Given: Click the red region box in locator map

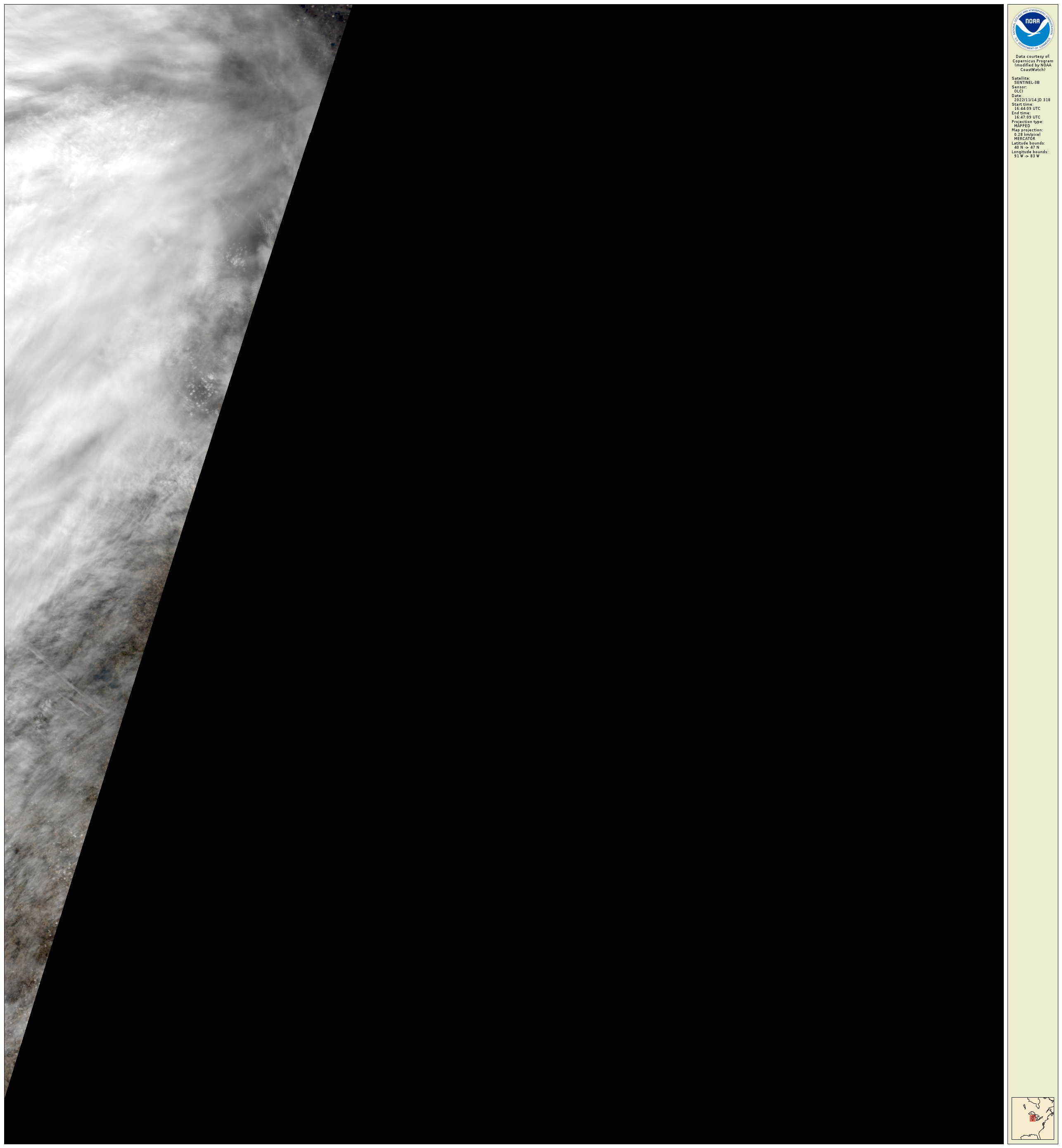Looking at the screenshot, I should [x=1033, y=1119].
